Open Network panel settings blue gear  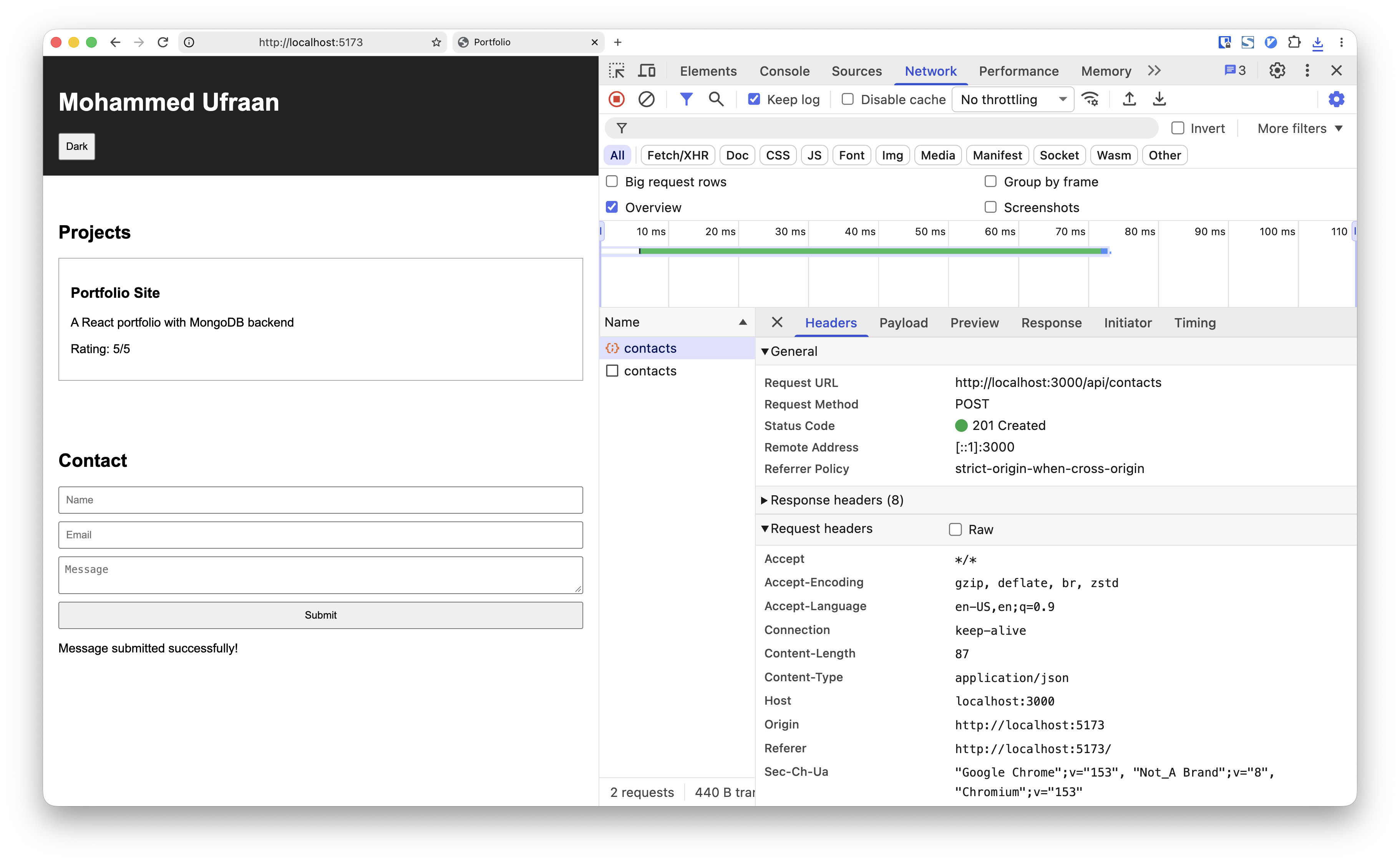[1335, 99]
